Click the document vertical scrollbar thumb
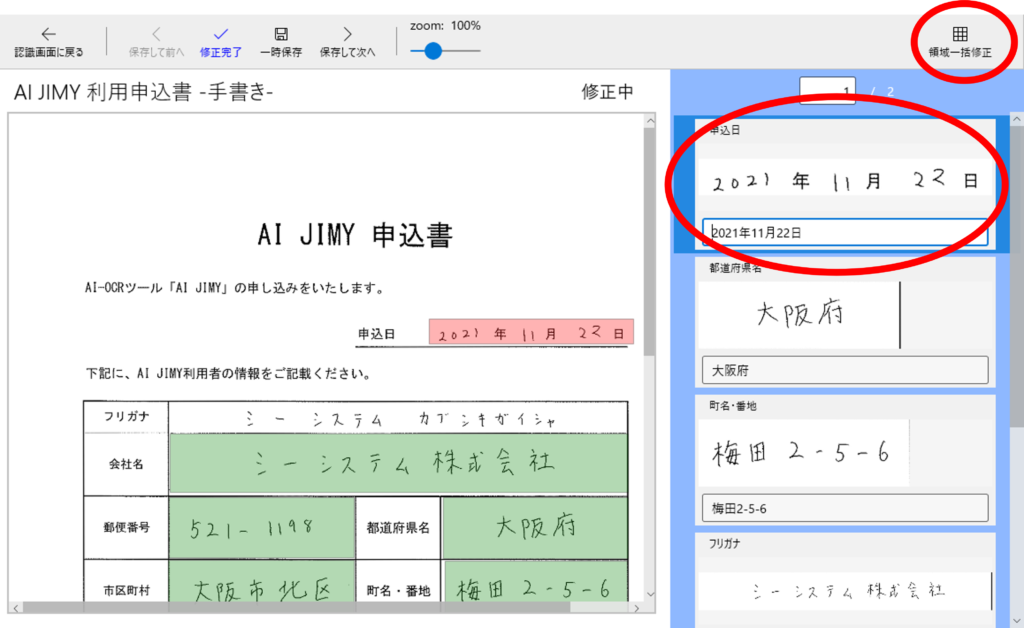The height and width of the screenshot is (628, 1024). pyautogui.click(x=650, y=242)
